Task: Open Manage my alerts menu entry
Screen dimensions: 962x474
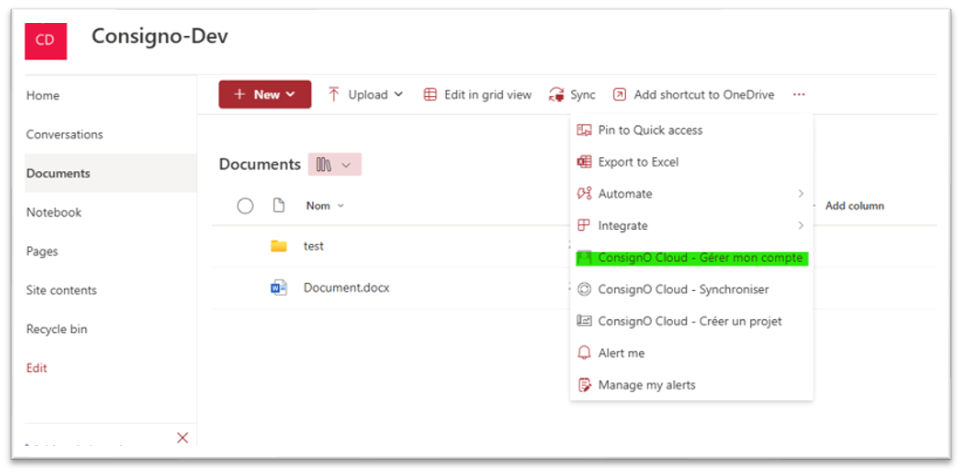Action: coord(691,385)
